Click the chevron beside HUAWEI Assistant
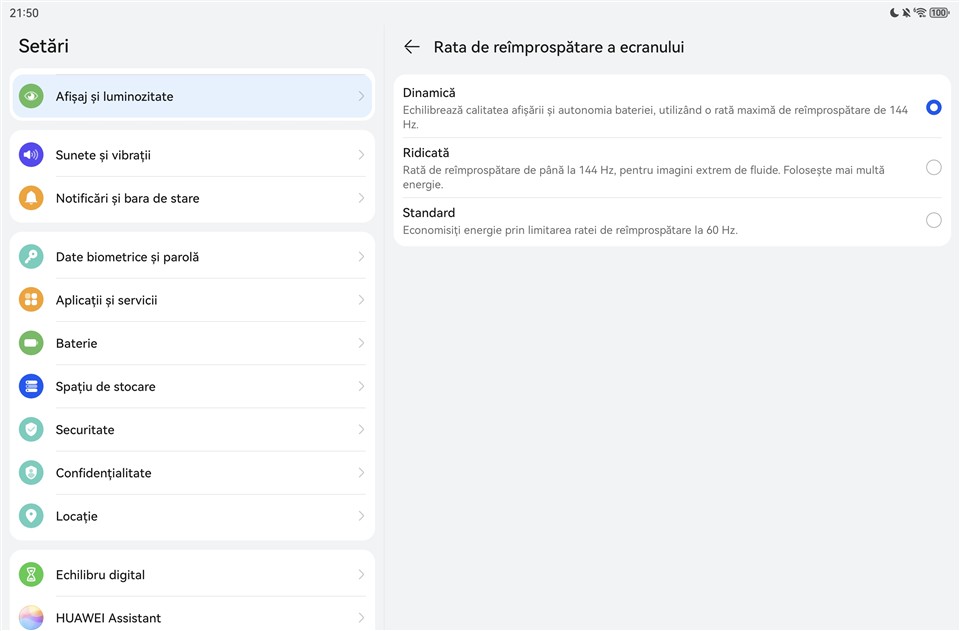Image resolution: width=960 pixels, height=631 pixels. (361, 618)
